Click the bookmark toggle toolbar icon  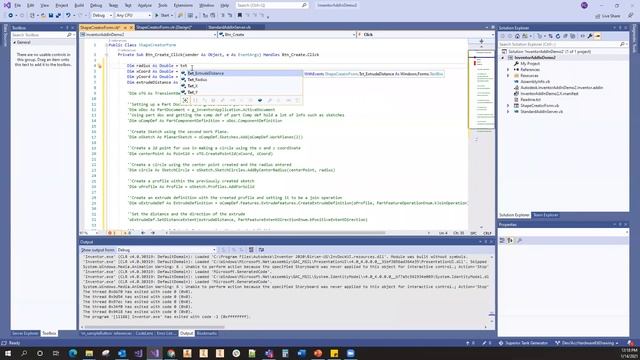(x=240, y=16)
